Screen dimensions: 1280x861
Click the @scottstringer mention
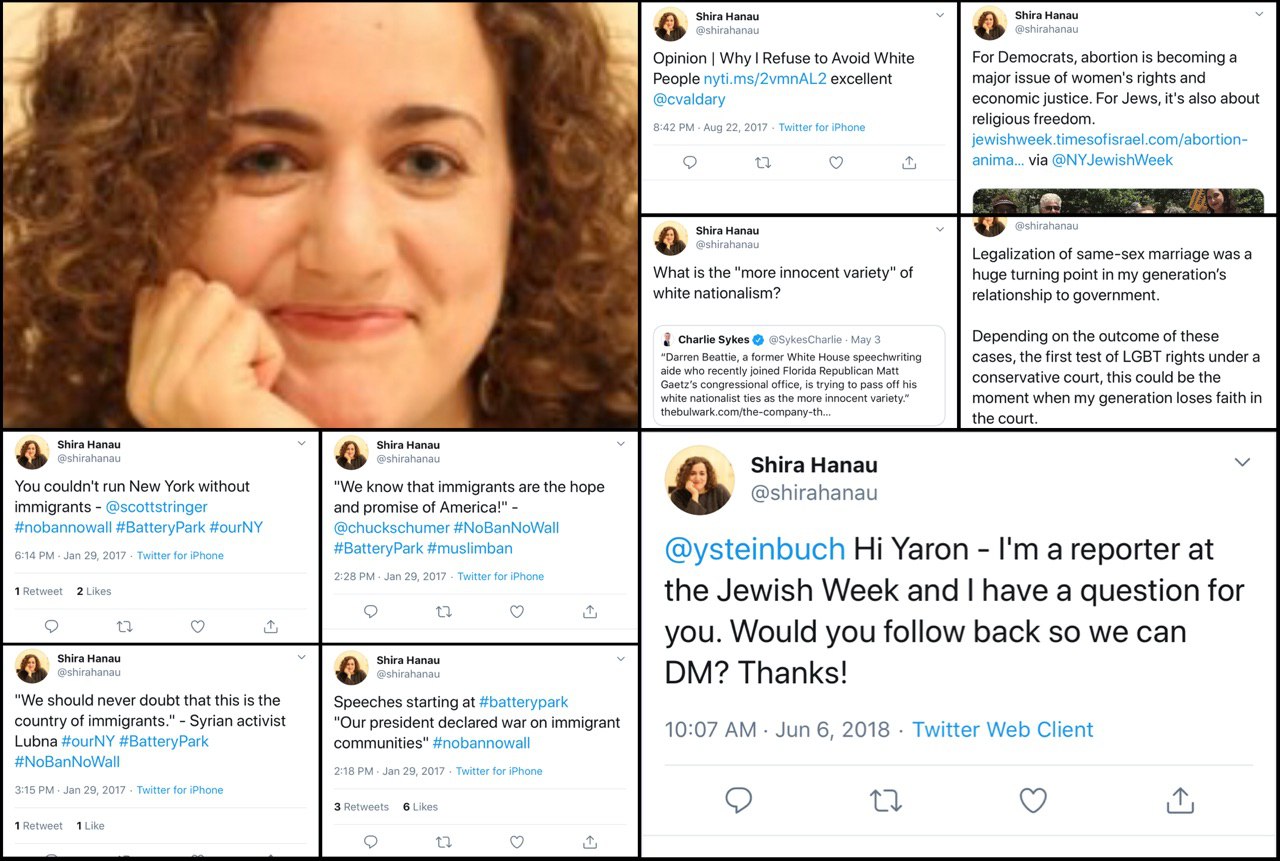157,507
